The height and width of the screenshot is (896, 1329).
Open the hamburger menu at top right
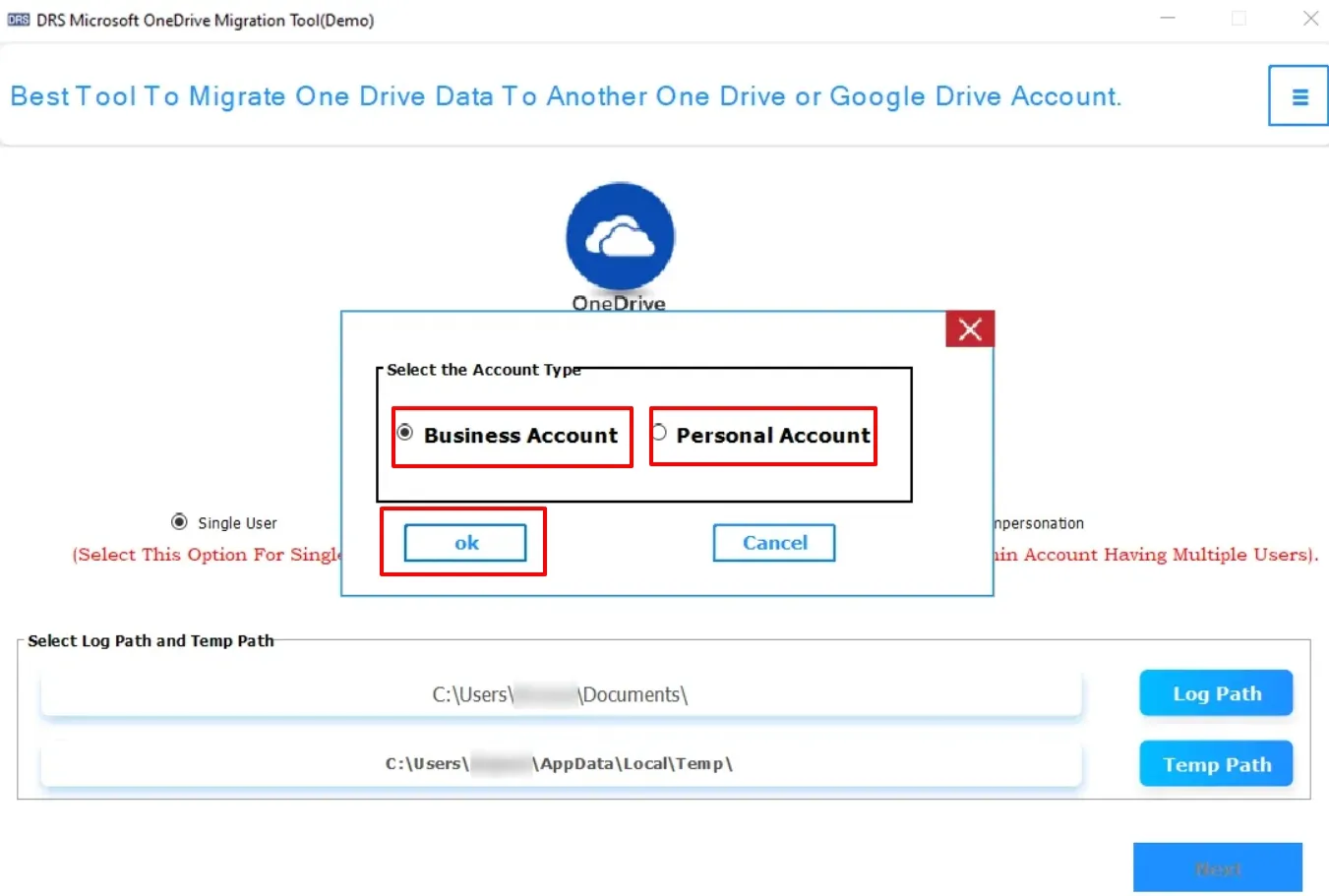[1299, 96]
